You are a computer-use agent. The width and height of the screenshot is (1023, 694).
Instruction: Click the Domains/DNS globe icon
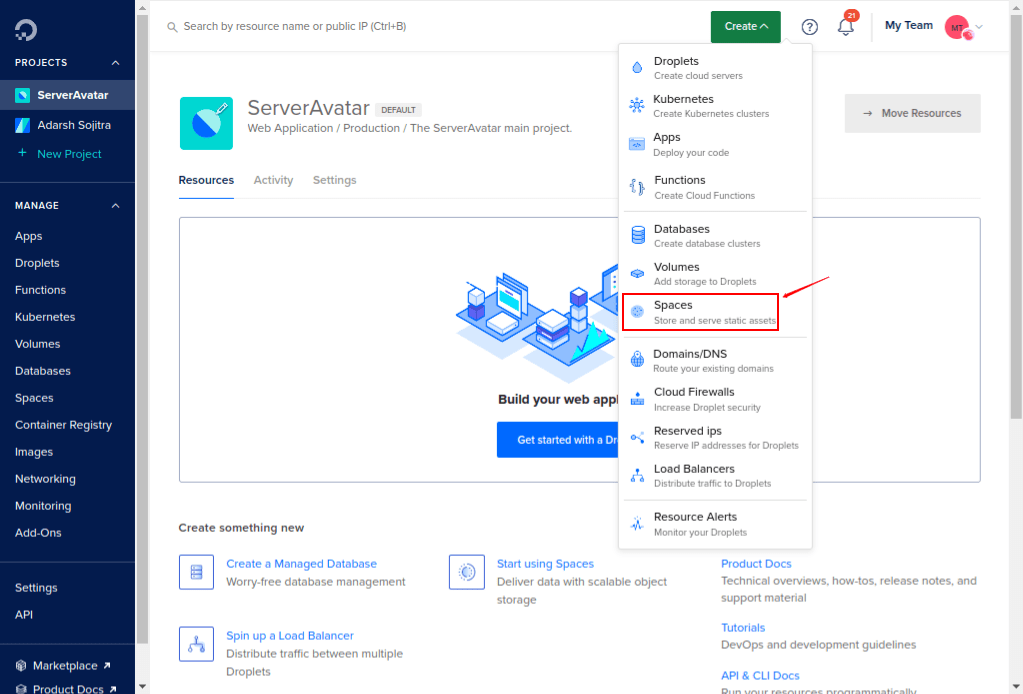[637, 359]
